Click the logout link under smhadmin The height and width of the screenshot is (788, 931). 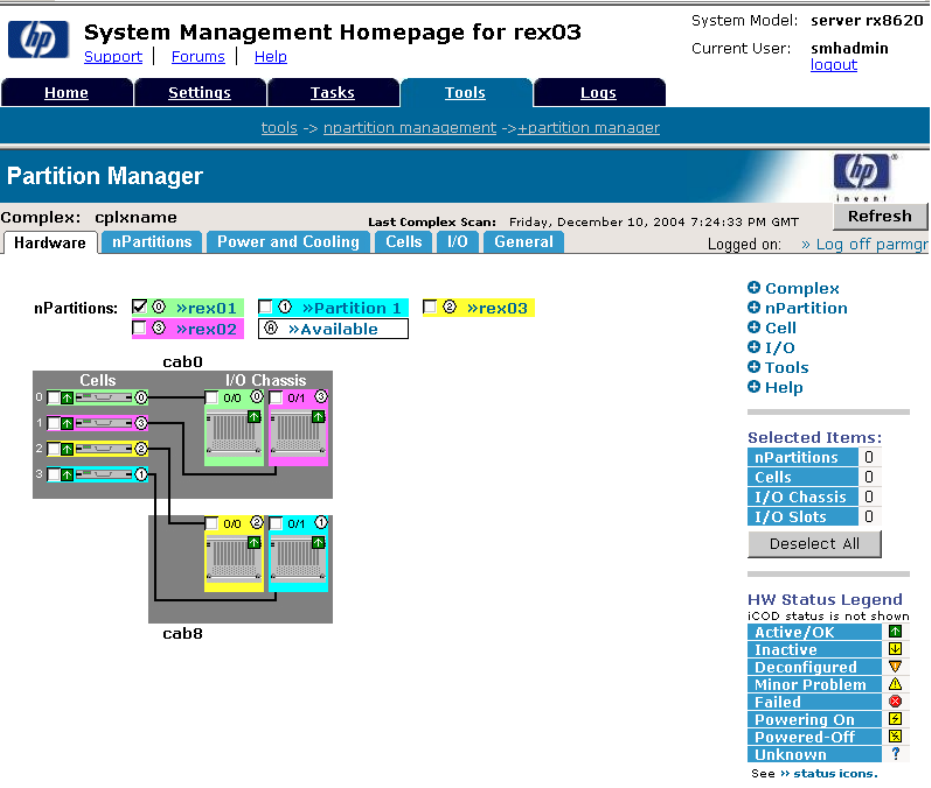[833, 65]
